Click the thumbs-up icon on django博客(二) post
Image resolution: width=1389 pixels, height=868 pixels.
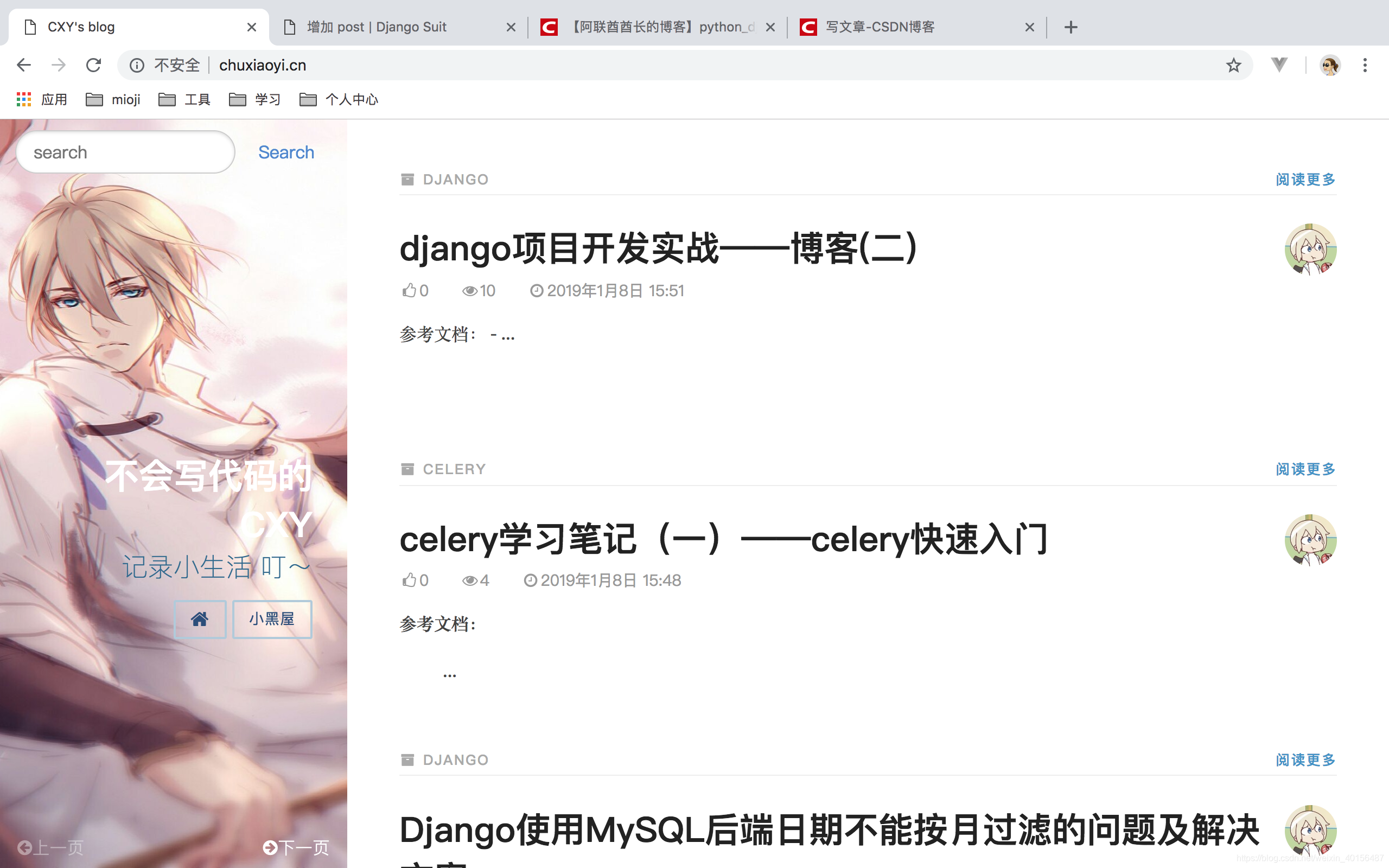click(409, 290)
